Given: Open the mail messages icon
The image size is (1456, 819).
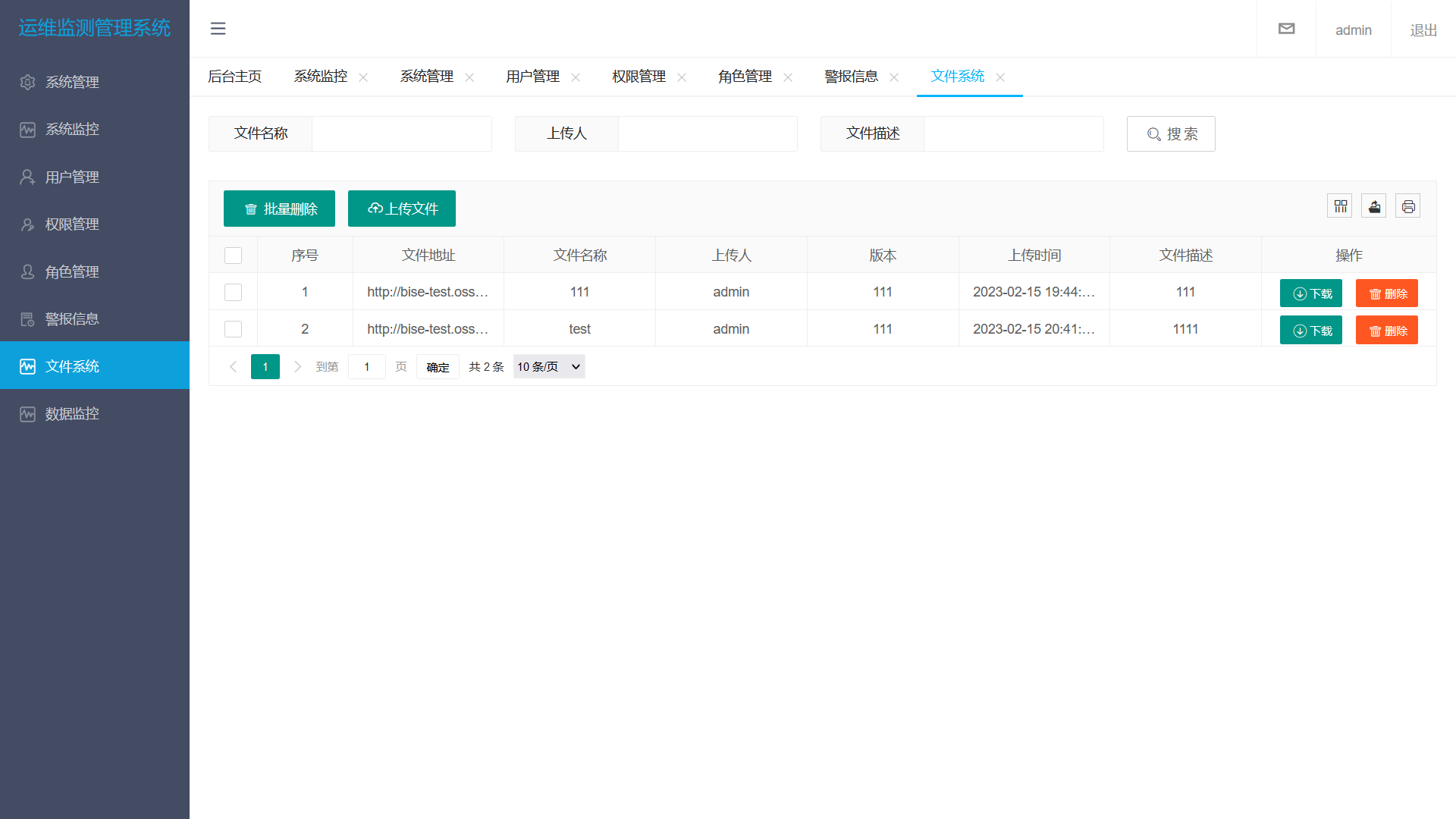Looking at the screenshot, I should [x=1286, y=29].
